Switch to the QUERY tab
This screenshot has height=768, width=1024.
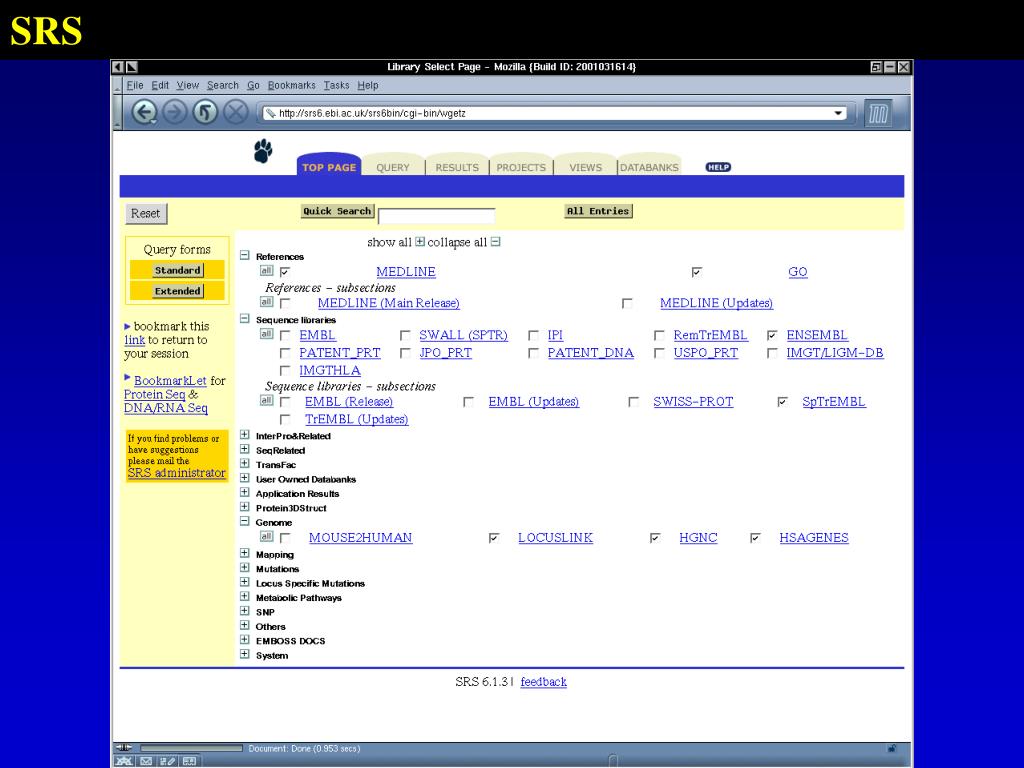(x=393, y=167)
